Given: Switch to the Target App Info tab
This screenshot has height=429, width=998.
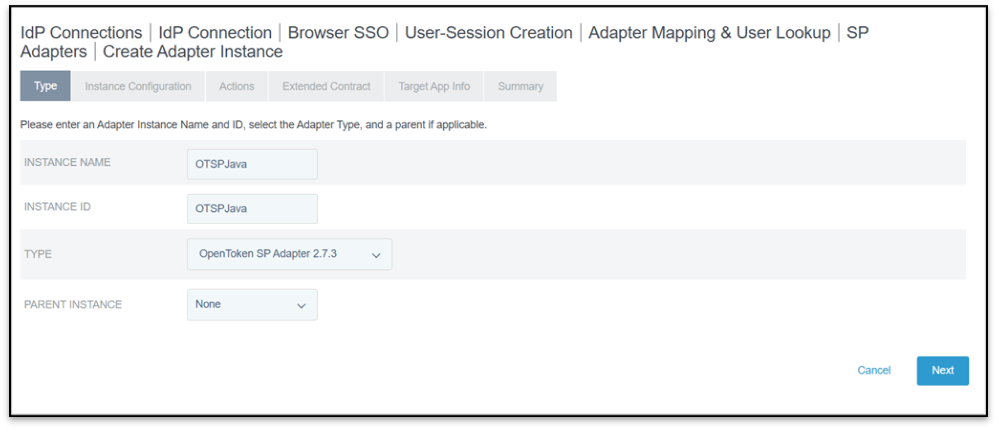Looking at the screenshot, I should tap(434, 86).
